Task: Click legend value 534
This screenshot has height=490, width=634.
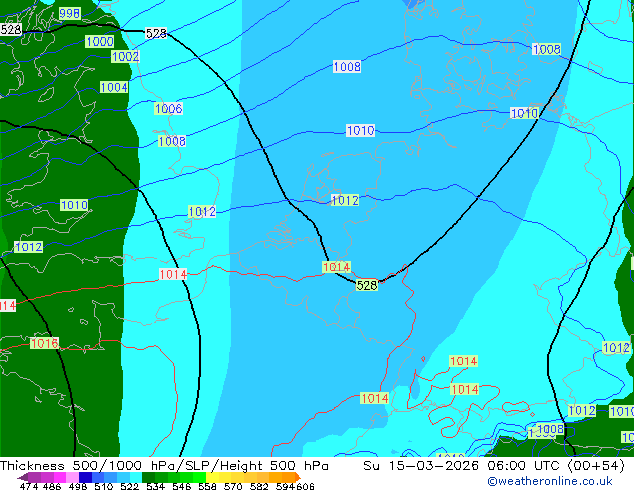Action: (155, 486)
